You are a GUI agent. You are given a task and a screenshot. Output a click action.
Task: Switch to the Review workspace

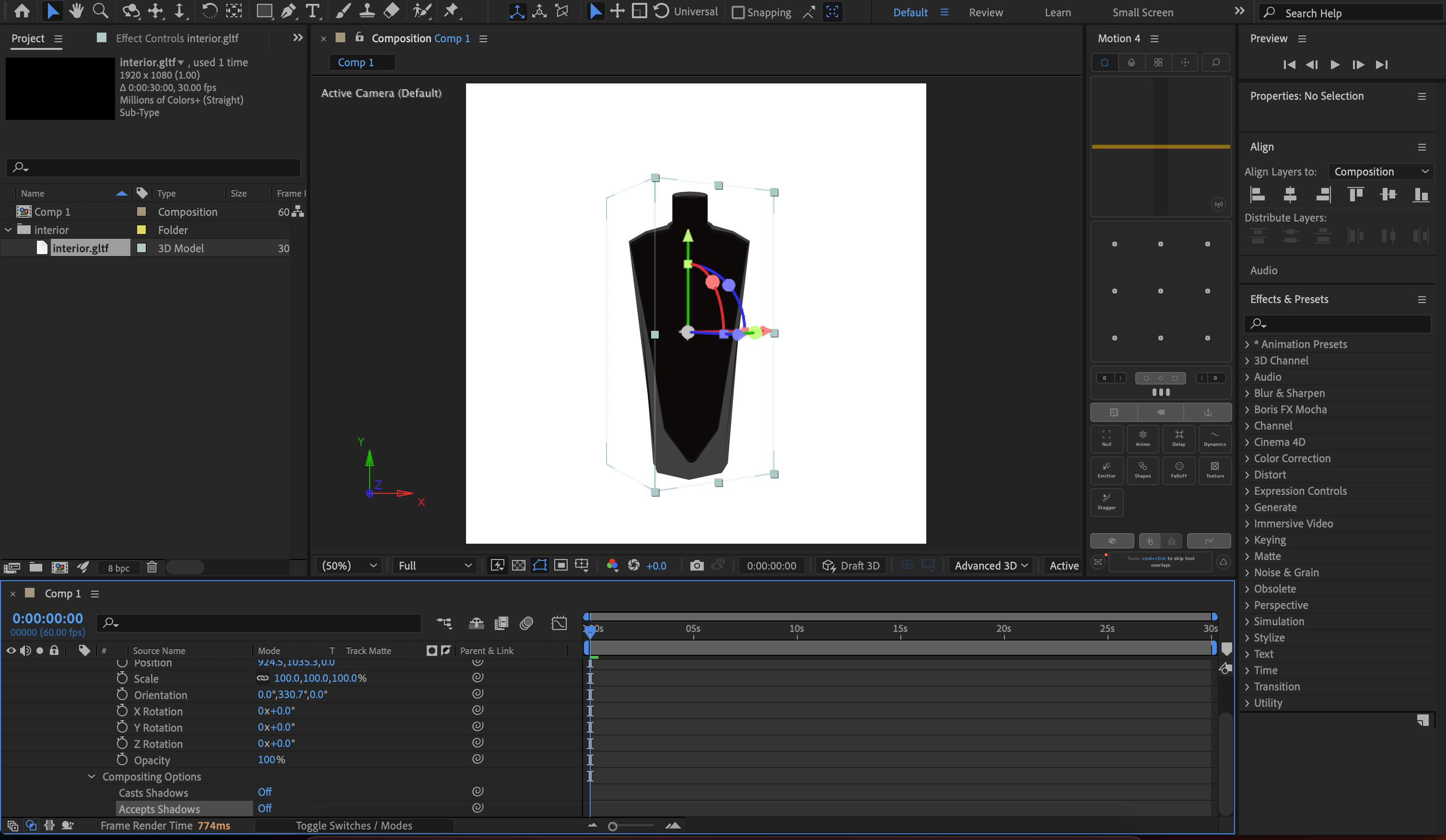pyautogui.click(x=985, y=12)
